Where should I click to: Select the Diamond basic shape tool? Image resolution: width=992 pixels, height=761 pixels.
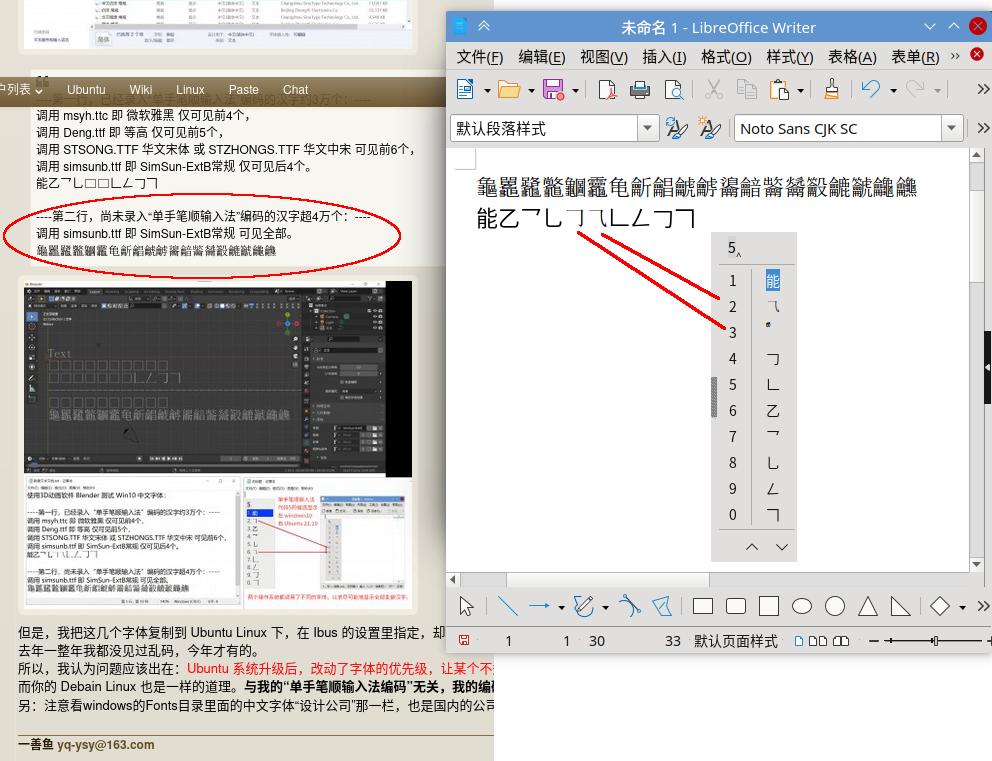(939, 606)
